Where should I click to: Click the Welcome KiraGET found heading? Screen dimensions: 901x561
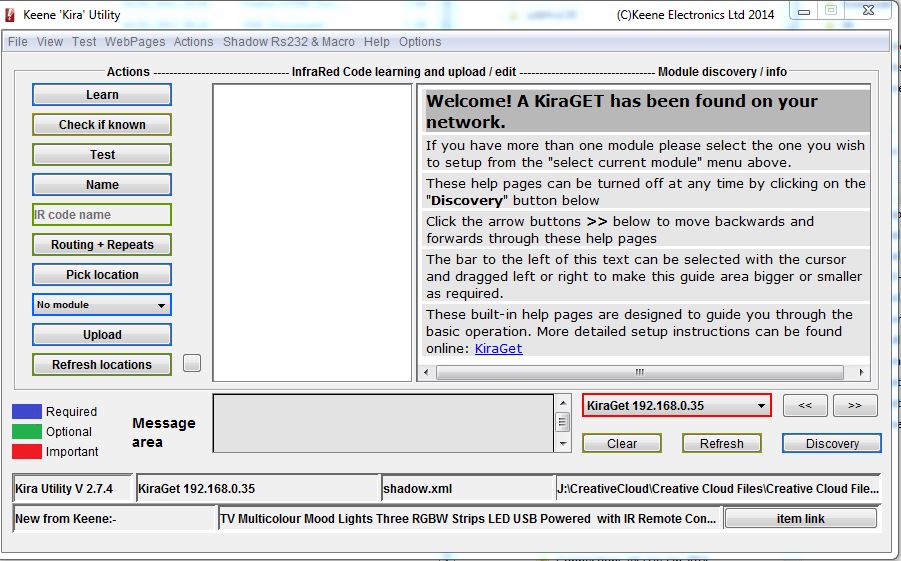646,111
